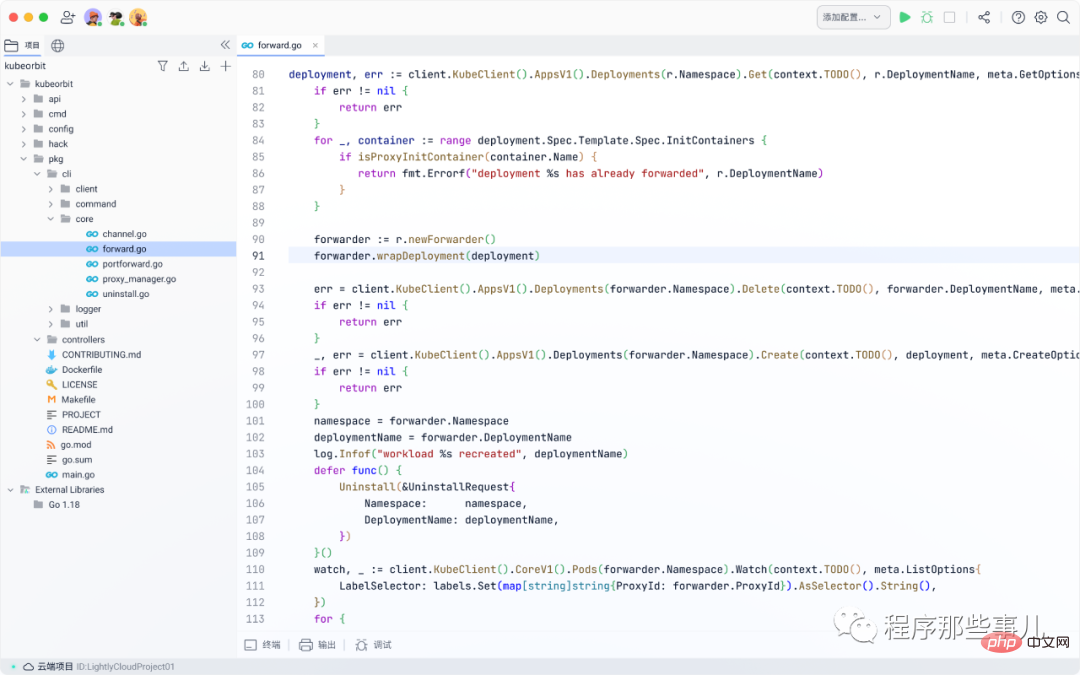Expand the logger folder
Viewport: 1080px width, 675px height.
50,309
